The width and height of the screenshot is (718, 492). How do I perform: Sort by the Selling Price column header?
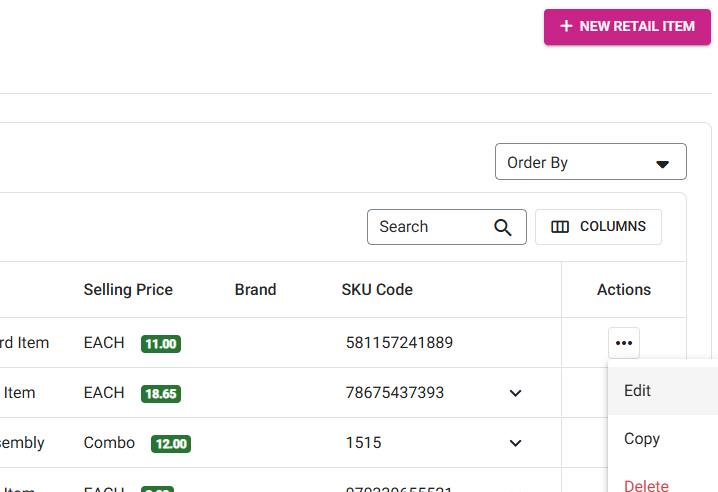[128, 290]
